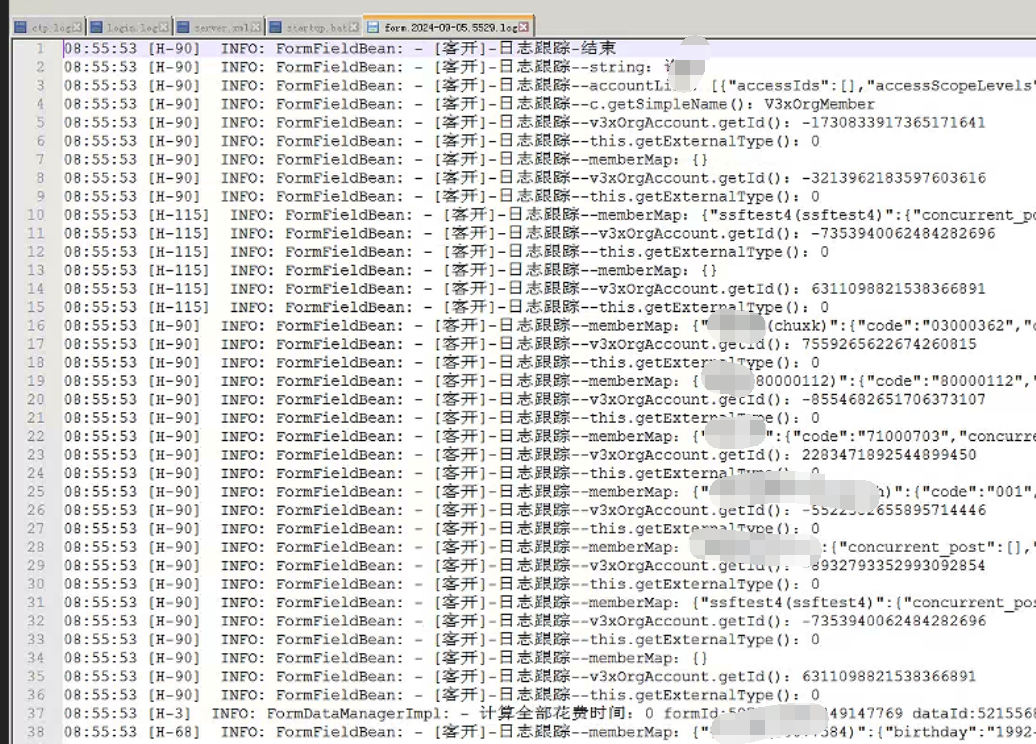The height and width of the screenshot is (744, 1036).
Task: Close the startup.bat tab
Action: pyautogui.click(x=353, y=27)
